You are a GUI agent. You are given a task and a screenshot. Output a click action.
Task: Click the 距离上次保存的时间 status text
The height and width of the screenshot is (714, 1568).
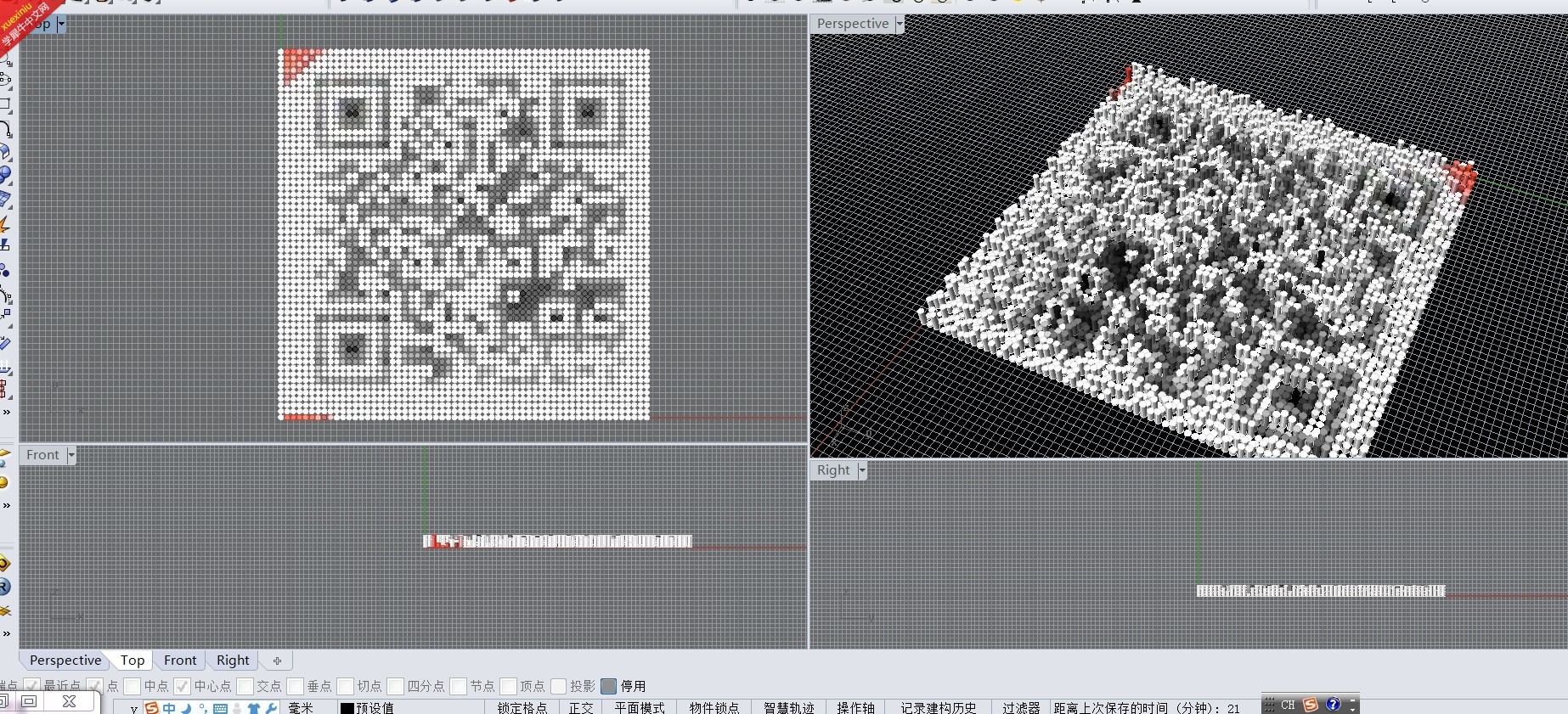[x=1147, y=708]
